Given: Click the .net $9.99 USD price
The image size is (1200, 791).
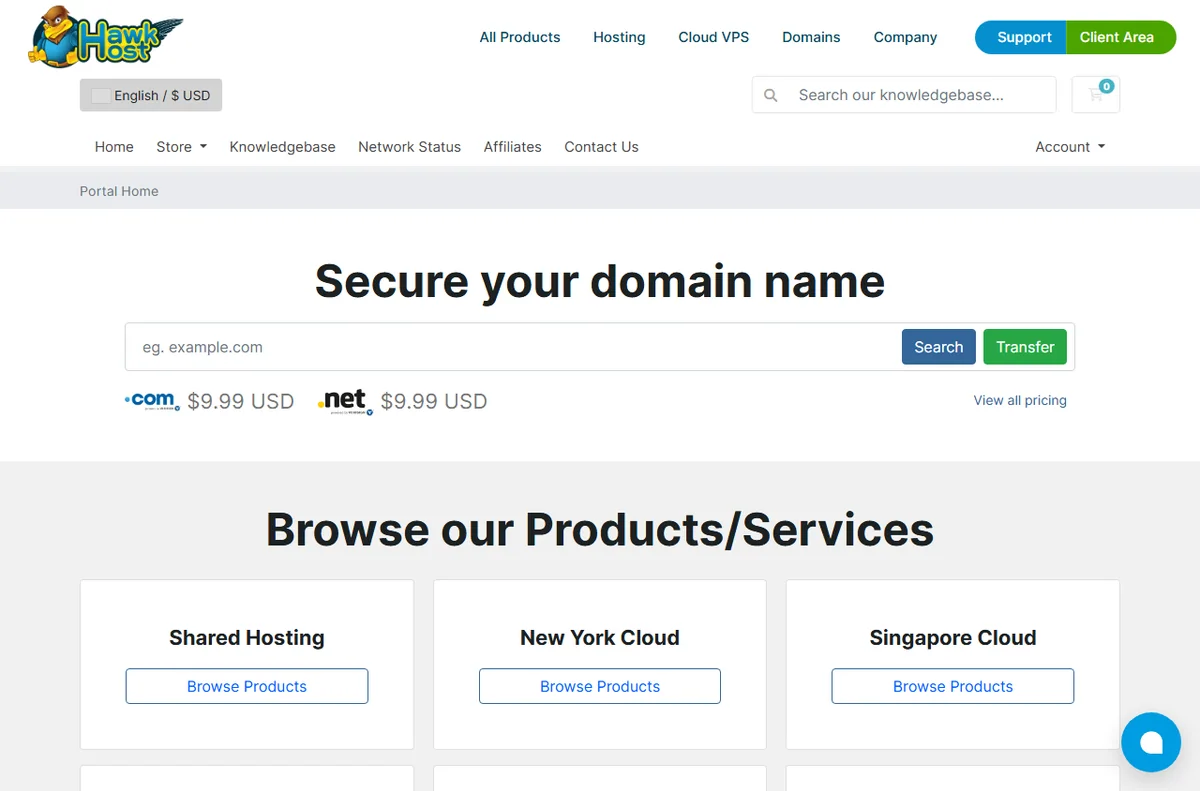Looking at the screenshot, I should point(434,401).
